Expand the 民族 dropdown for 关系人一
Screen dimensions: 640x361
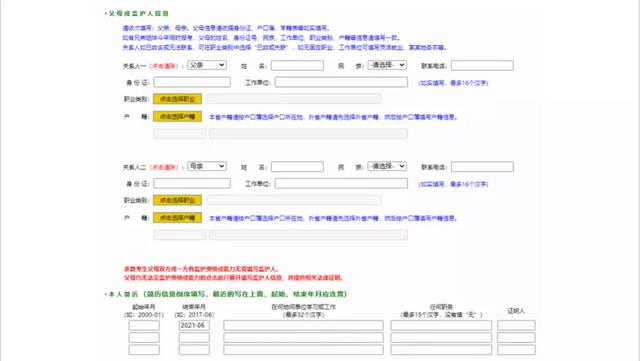coord(387,65)
